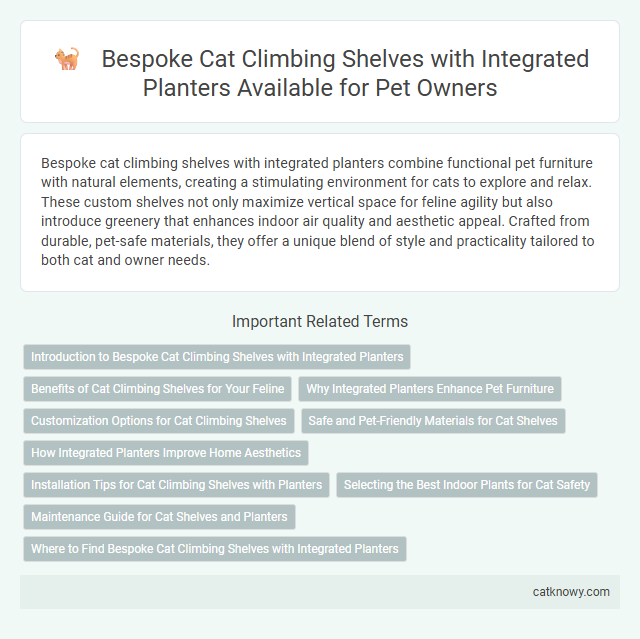Open 'Safe and Pet-Friendly Materials for Cat Shelves'
This screenshot has width=640, height=639.
tap(433, 421)
